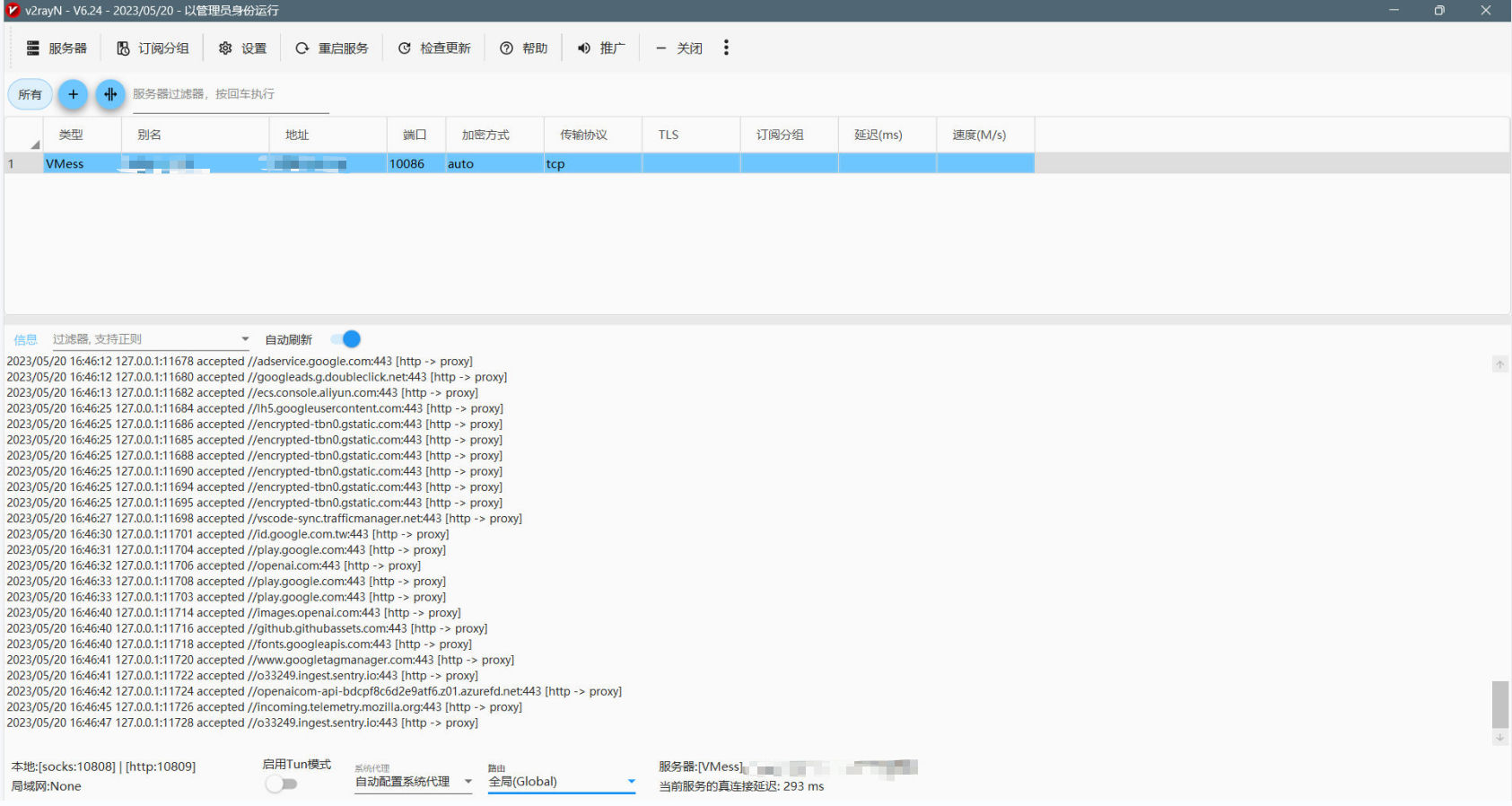Click 检查更新 check for updates
This screenshot has height=806, width=1512.
(434, 48)
